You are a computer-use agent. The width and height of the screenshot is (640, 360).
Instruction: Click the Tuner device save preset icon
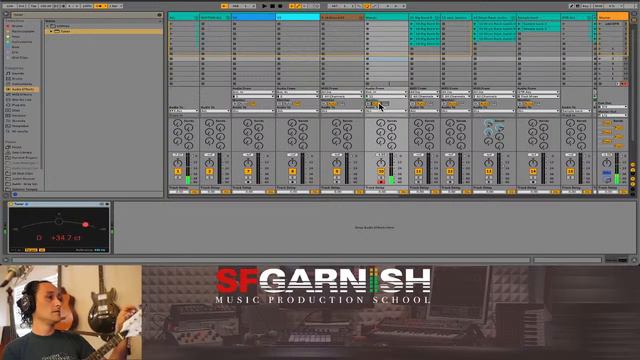click(107, 204)
